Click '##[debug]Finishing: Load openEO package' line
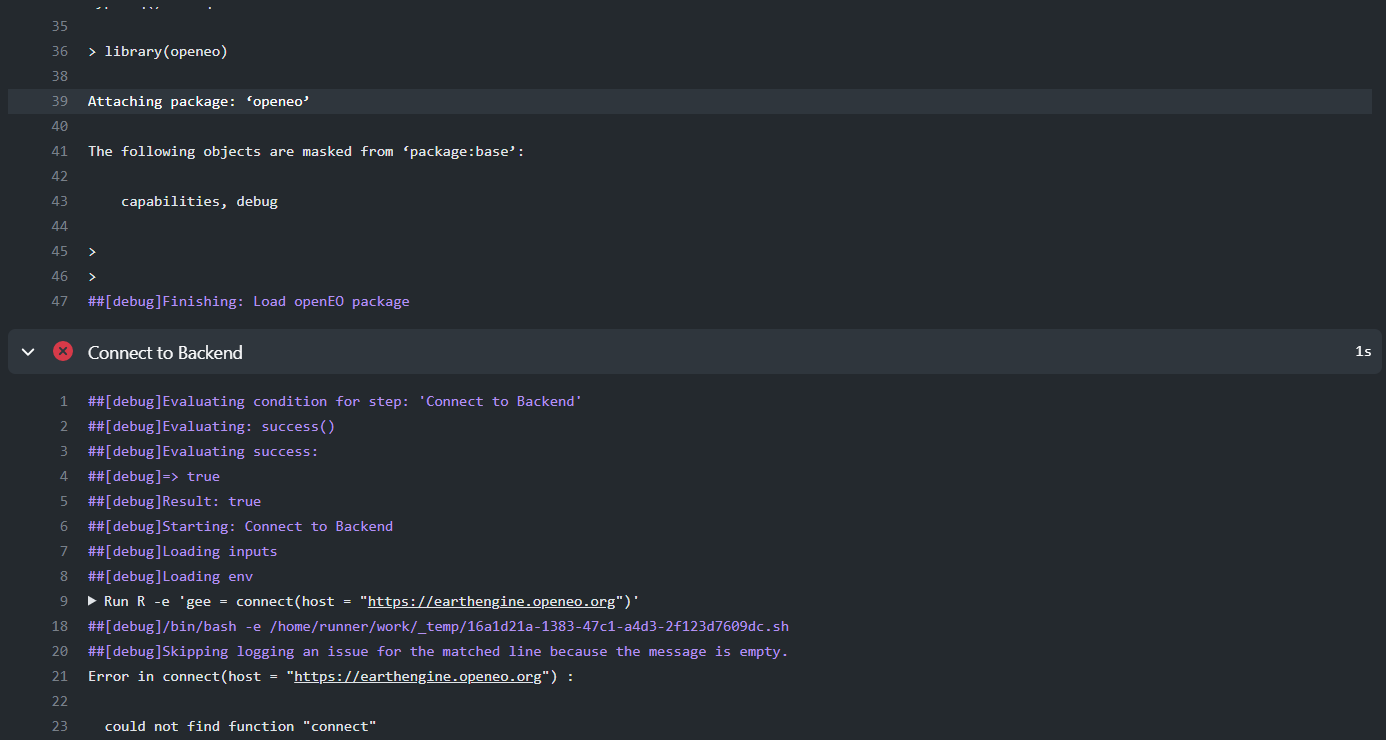The height and width of the screenshot is (740, 1386). click(x=249, y=301)
